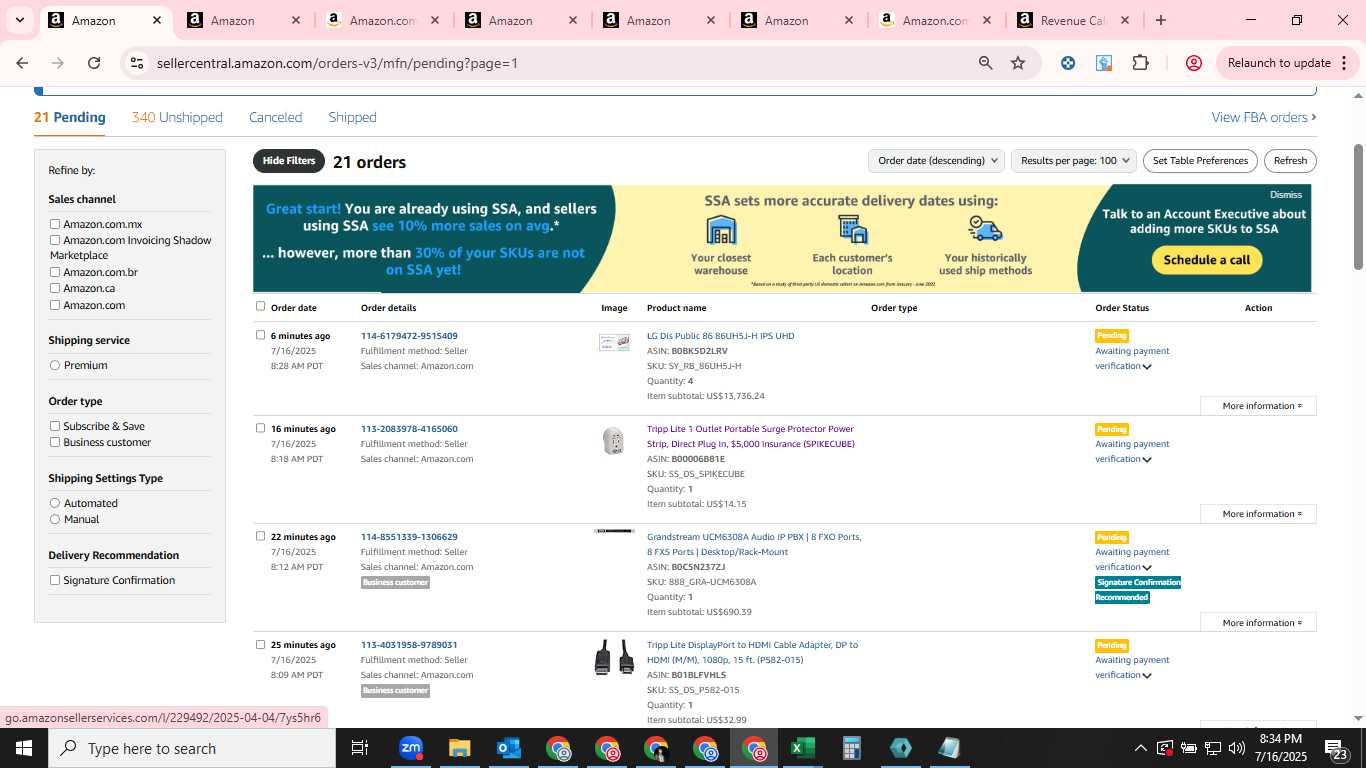Viewport: 1366px width, 768px height.
Task: Open Set Table Preferences
Action: (1200, 160)
